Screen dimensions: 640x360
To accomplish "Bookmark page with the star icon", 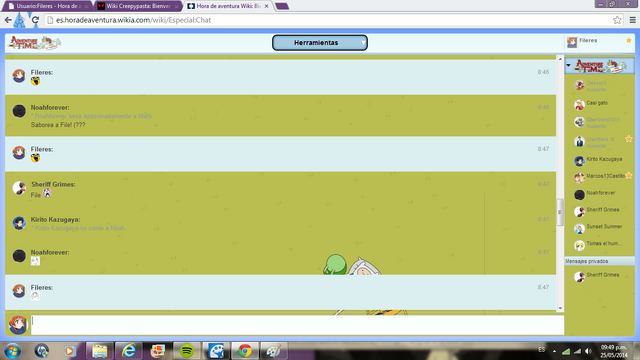I will pos(617,20).
